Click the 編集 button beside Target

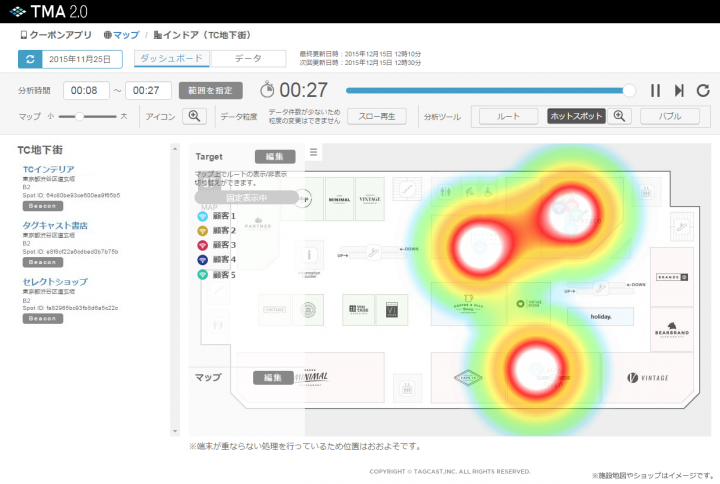point(275,157)
